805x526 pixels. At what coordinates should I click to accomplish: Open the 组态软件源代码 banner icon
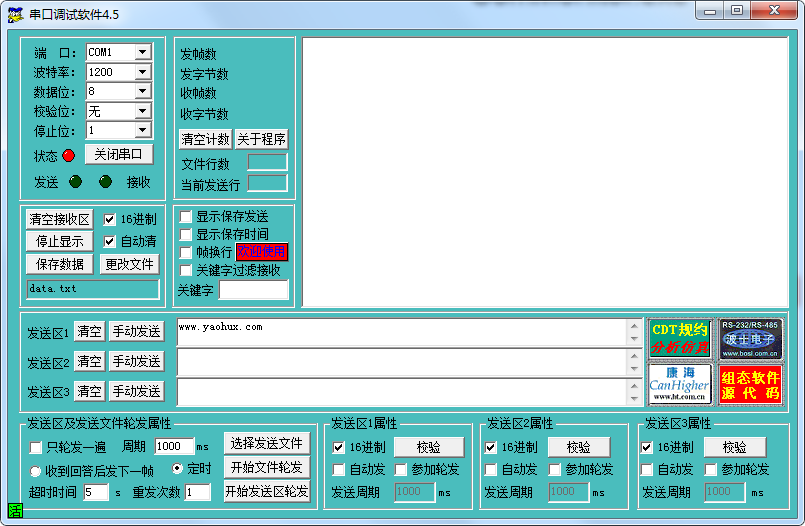750,384
